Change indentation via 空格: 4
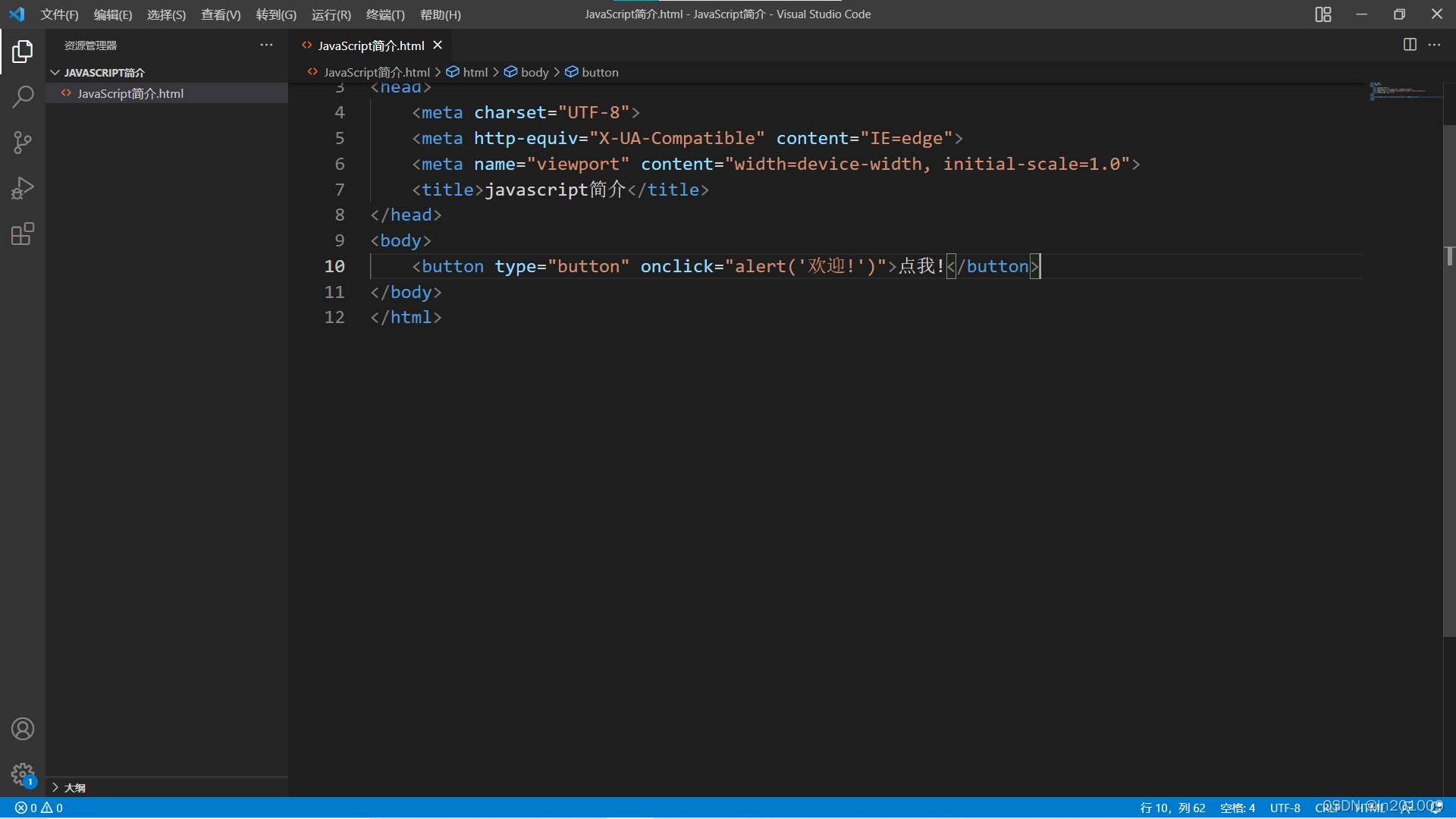Image resolution: width=1456 pixels, height=819 pixels. [x=1237, y=808]
